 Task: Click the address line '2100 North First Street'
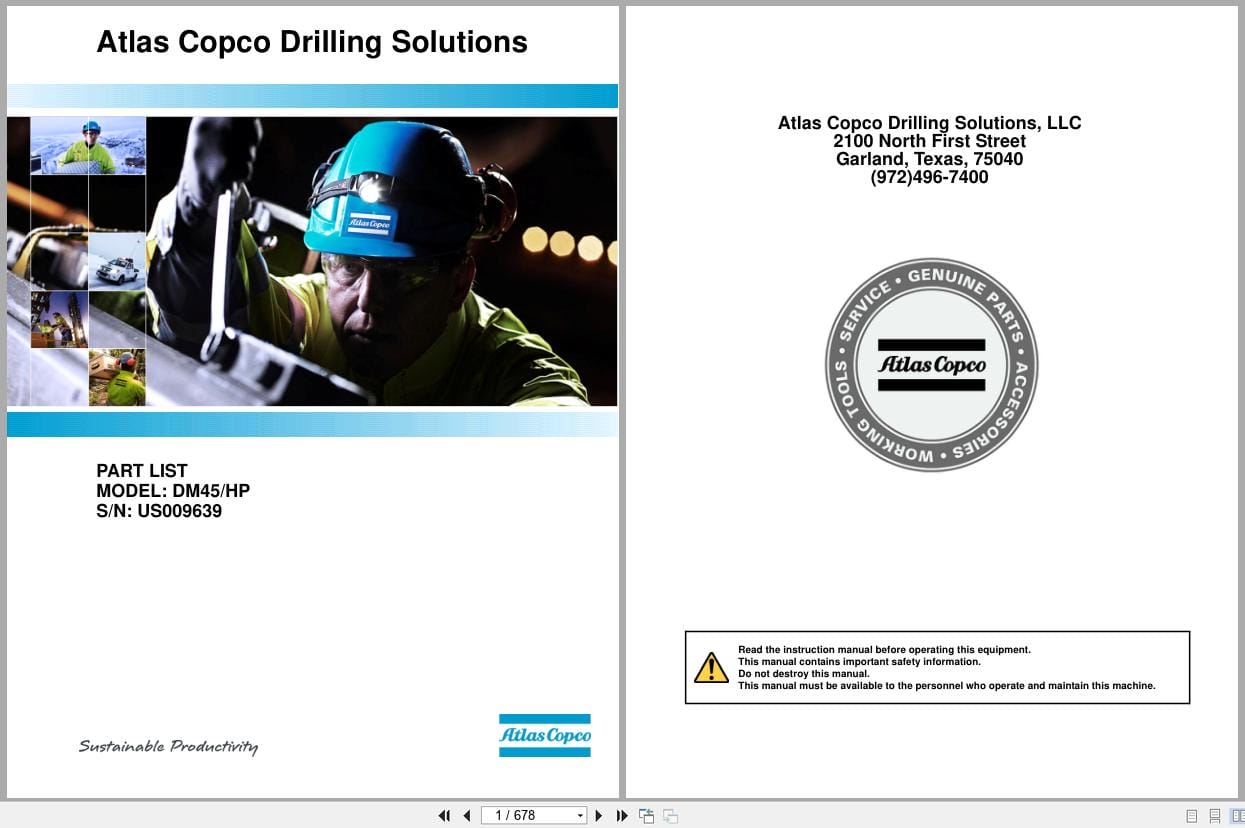[930, 141]
